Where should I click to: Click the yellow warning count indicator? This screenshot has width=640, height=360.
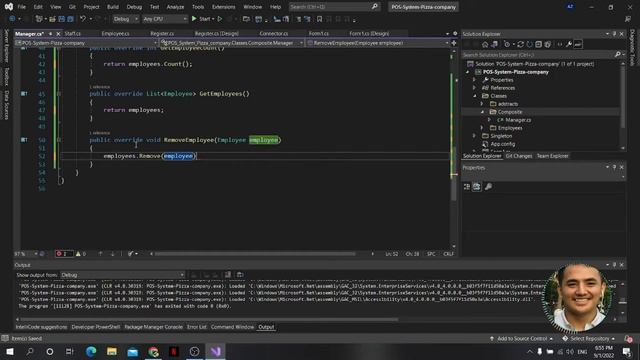(x=81, y=254)
